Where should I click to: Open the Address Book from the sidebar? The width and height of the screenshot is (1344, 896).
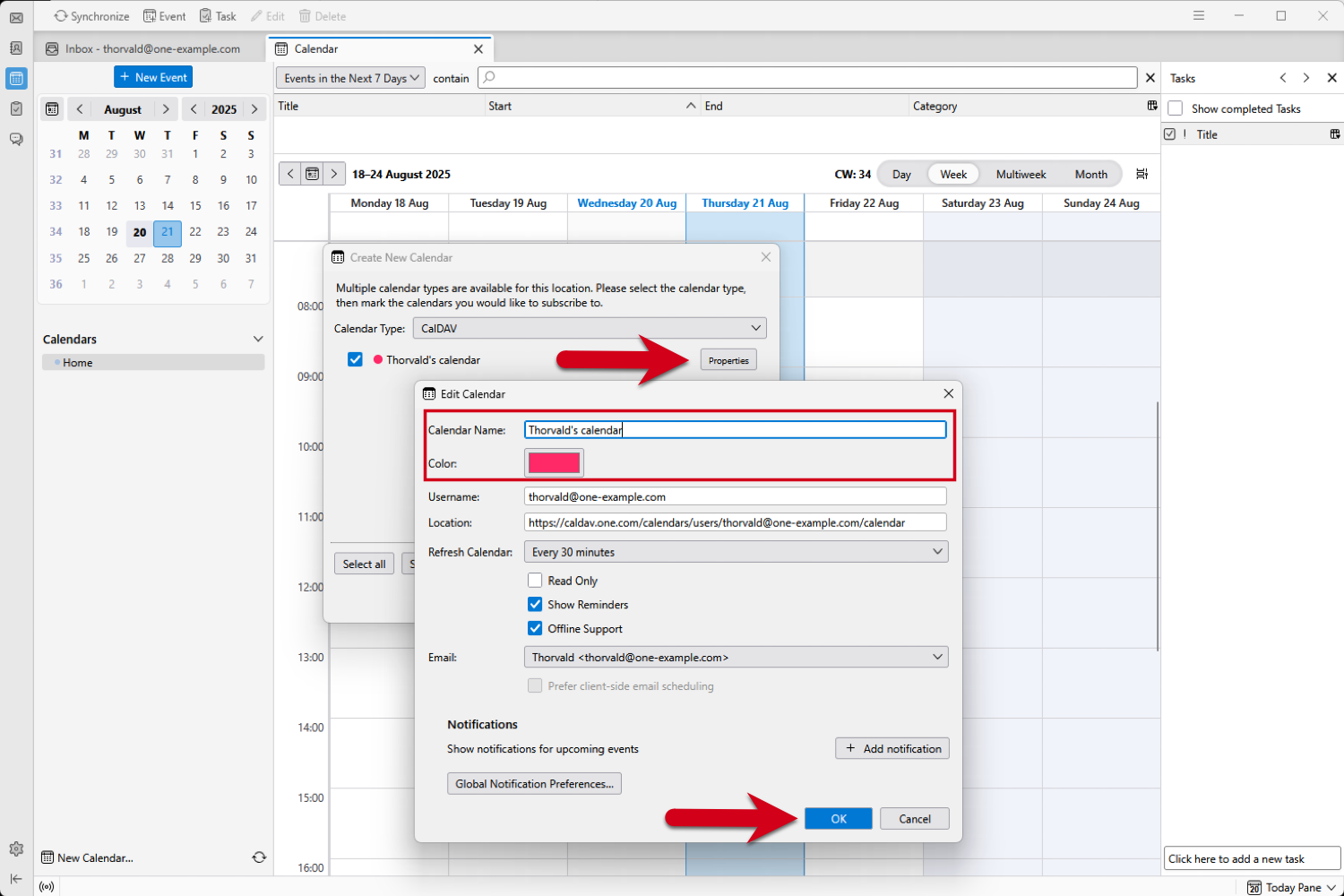(x=15, y=48)
